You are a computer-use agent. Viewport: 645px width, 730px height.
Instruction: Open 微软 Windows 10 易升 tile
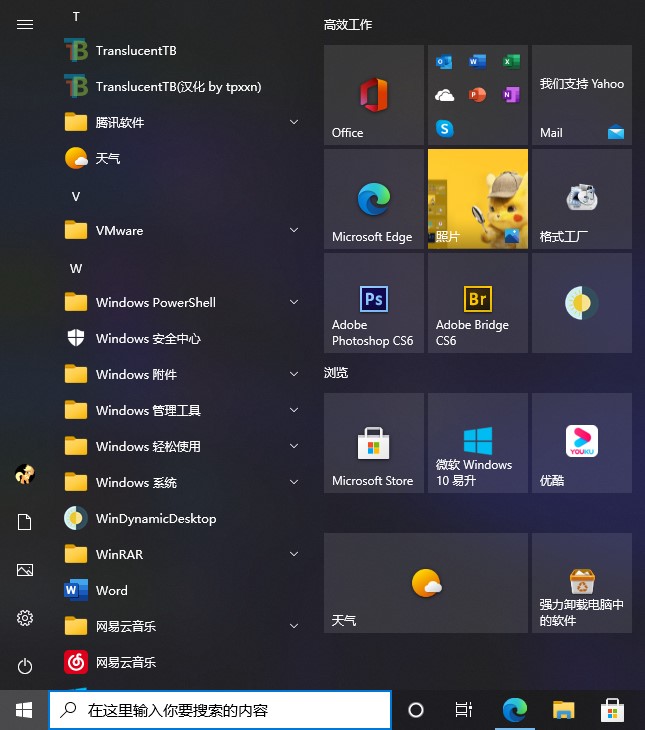pos(478,443)
